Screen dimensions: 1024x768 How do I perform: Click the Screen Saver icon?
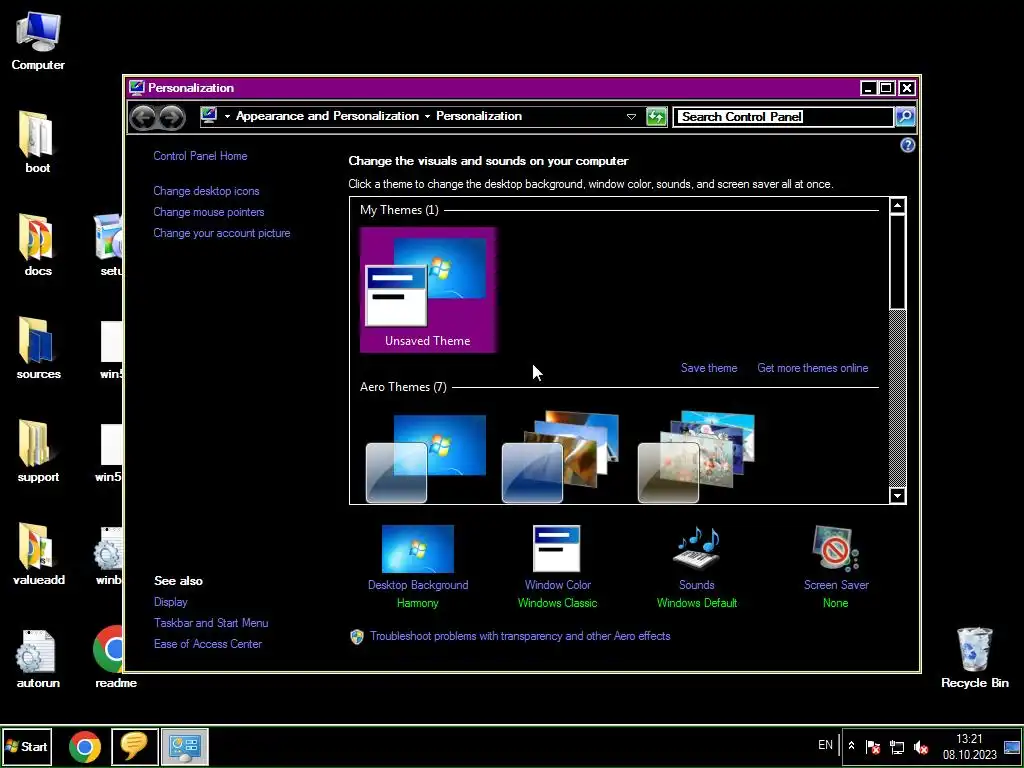pyautogui.click(x=835, y=549)
